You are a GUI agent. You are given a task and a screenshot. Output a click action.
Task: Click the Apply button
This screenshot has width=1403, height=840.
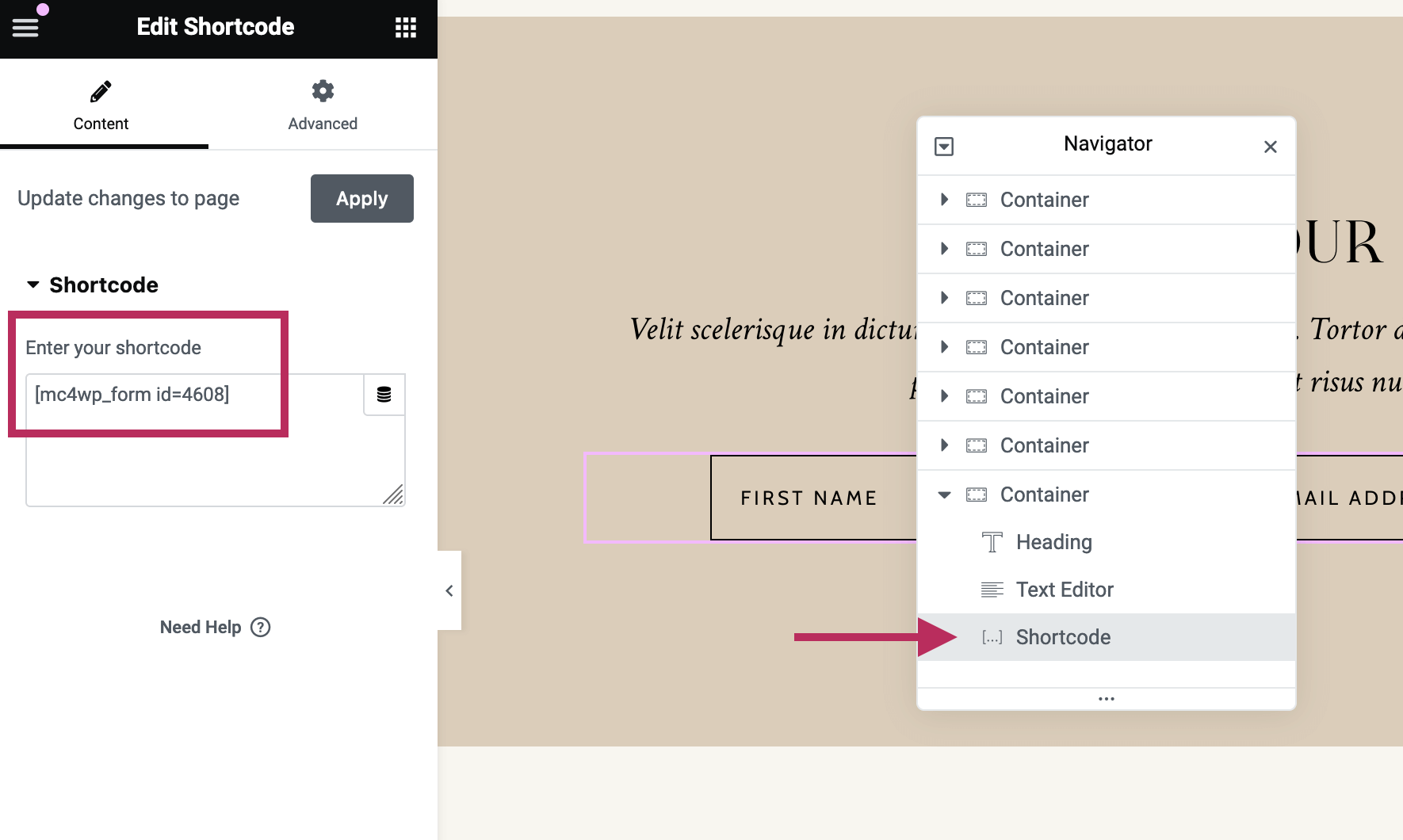361,198
